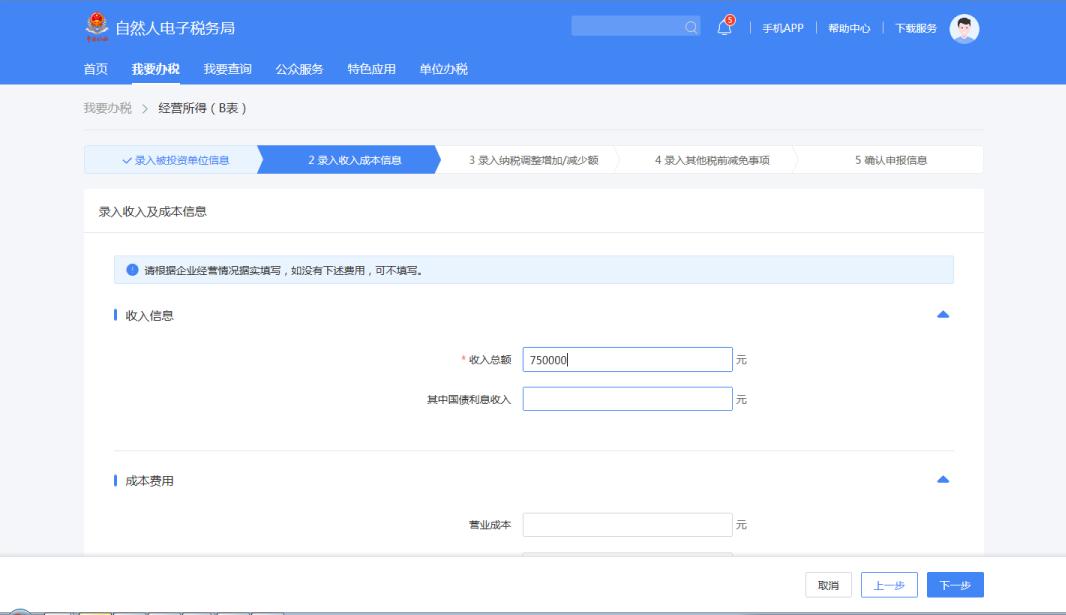Click 下载服务 link in header

[915, 28]
